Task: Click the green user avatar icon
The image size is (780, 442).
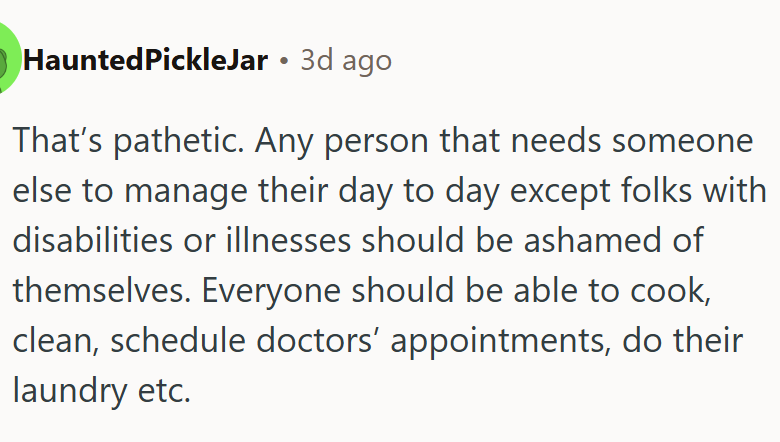Action: point(5,60)
